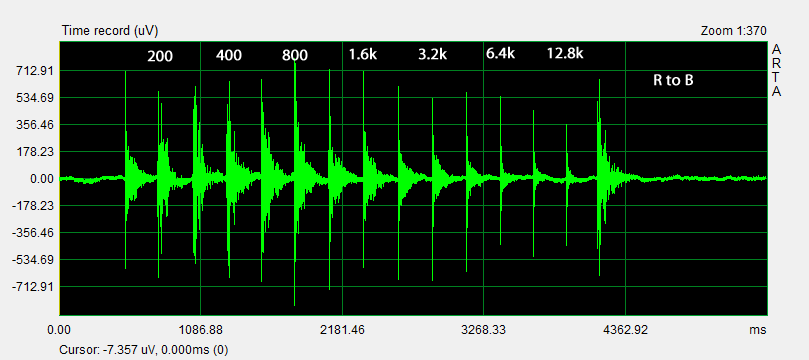Click the 1086.88 time axis label
Image resolution: width=809 pixels, height=360 pixels.
click(x=200, y=330)
